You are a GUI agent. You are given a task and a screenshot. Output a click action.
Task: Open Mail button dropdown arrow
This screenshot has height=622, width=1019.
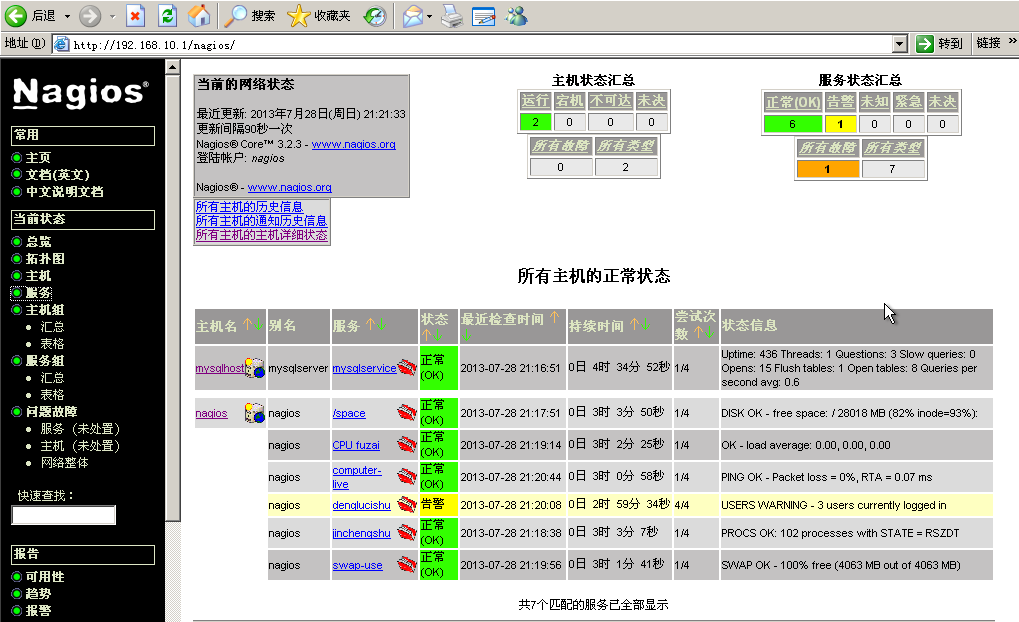[430, 16]
